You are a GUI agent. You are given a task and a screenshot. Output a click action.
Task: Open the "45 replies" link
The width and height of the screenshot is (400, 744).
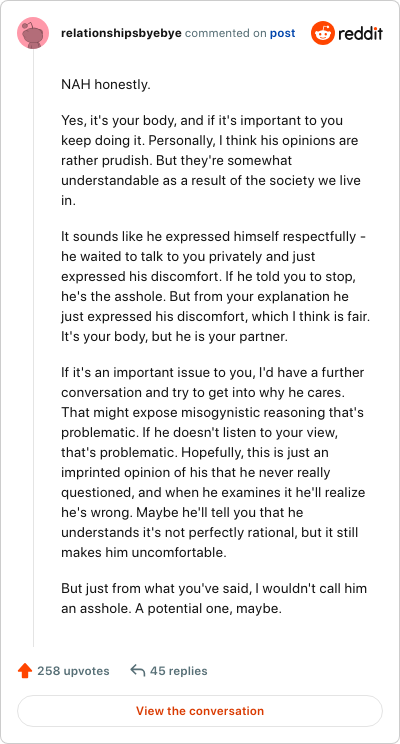click(178, 671)
